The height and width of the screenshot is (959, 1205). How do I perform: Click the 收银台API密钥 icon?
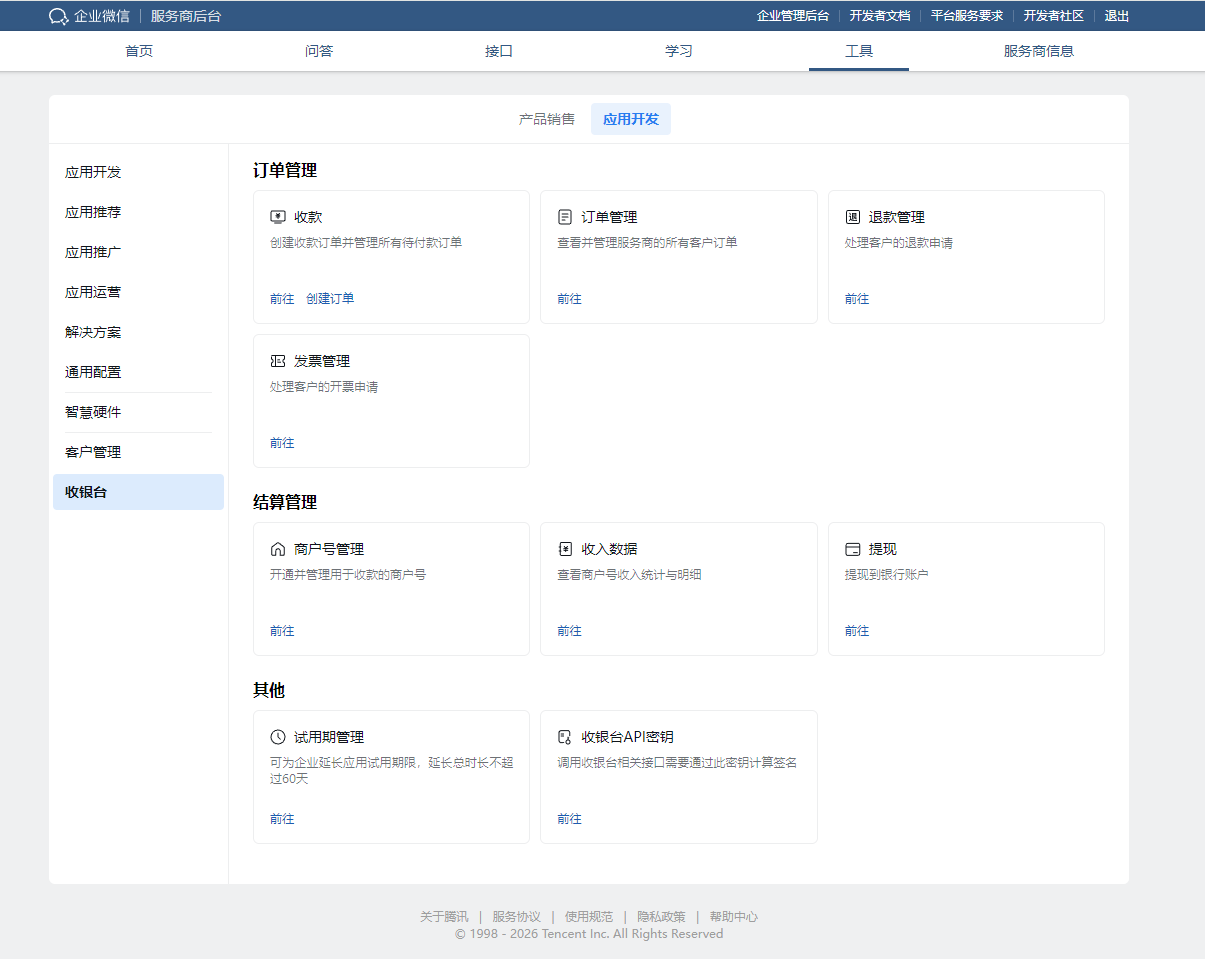565,737
